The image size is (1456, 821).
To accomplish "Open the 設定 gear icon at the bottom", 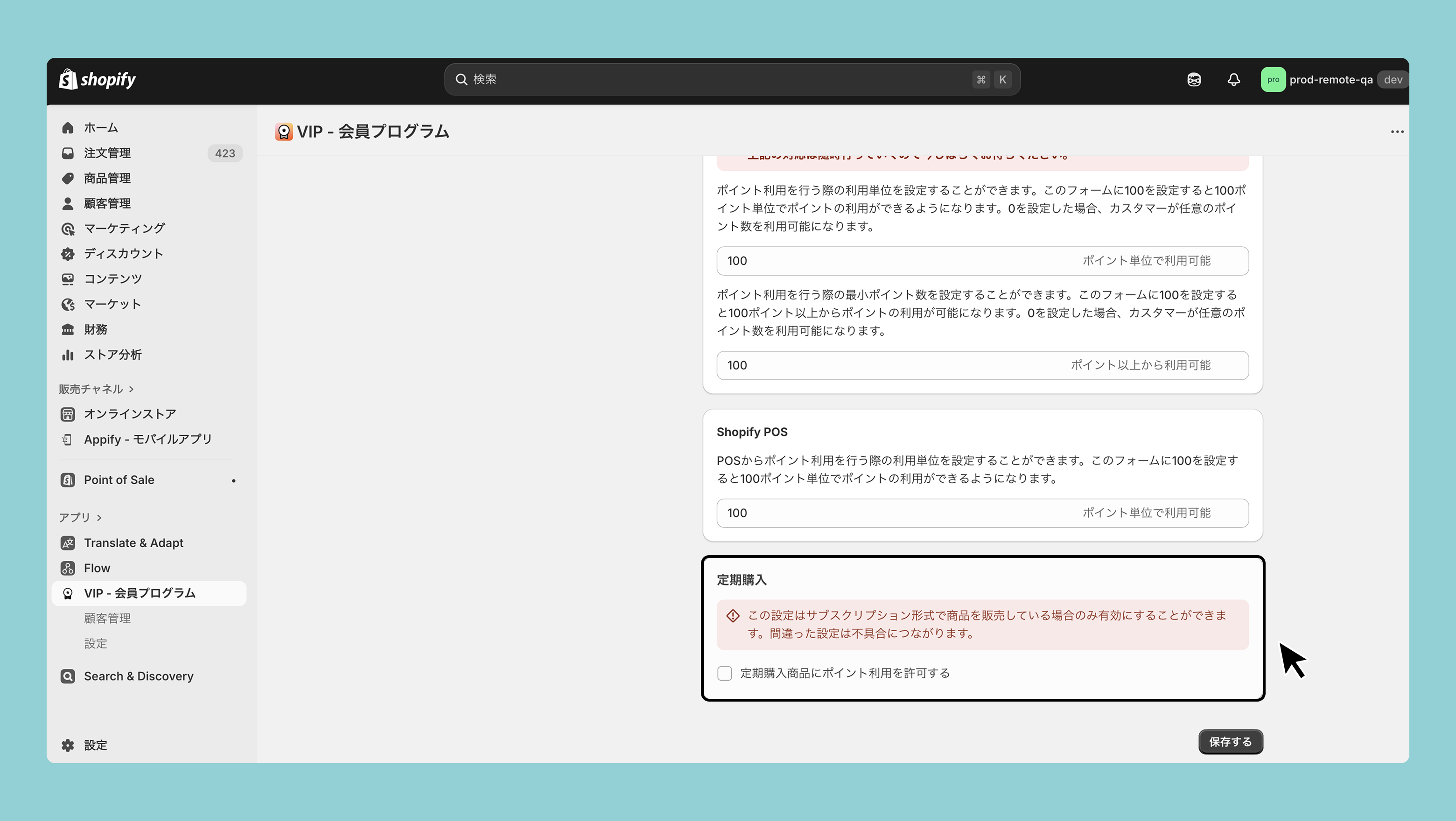I will [x=68, y=745].
